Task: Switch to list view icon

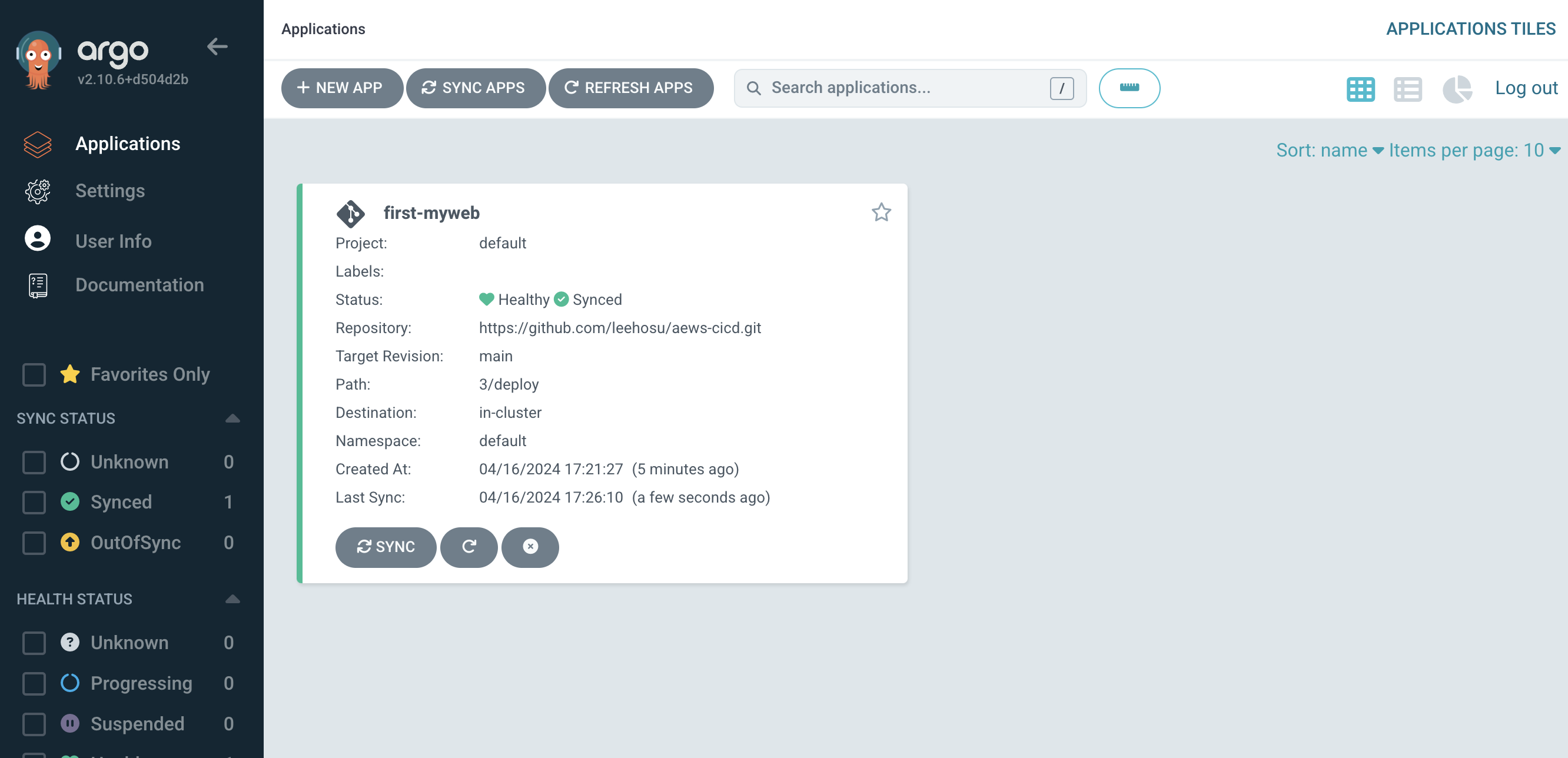Action: pyautogui.click(x=1407, y=89)
